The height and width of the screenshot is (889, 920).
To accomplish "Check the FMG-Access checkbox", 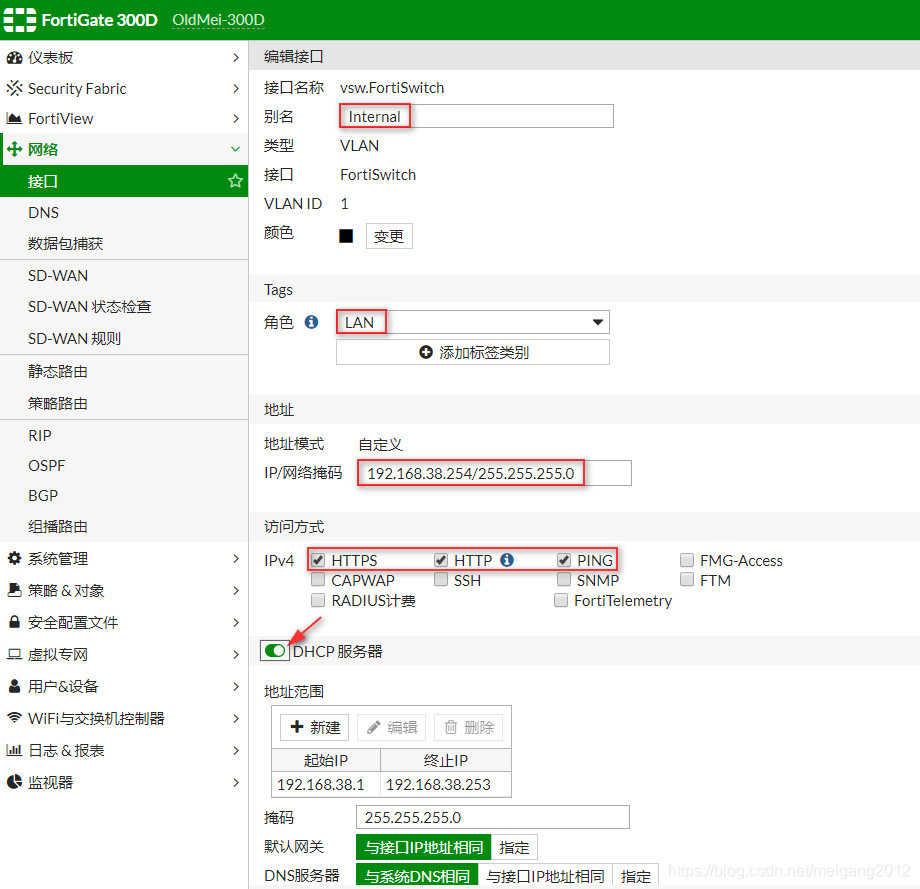I will pyautogui.click(x=686, y=560).
